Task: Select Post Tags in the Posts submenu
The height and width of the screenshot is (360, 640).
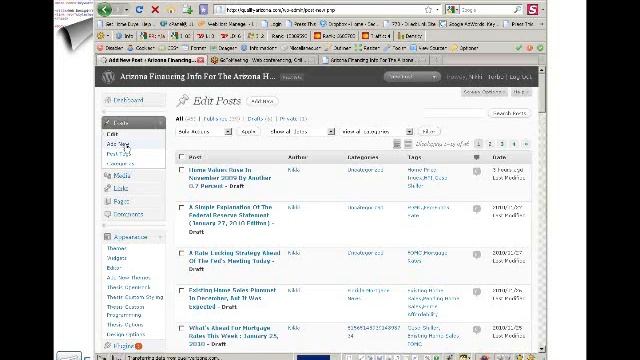Action: coord(118,154)
